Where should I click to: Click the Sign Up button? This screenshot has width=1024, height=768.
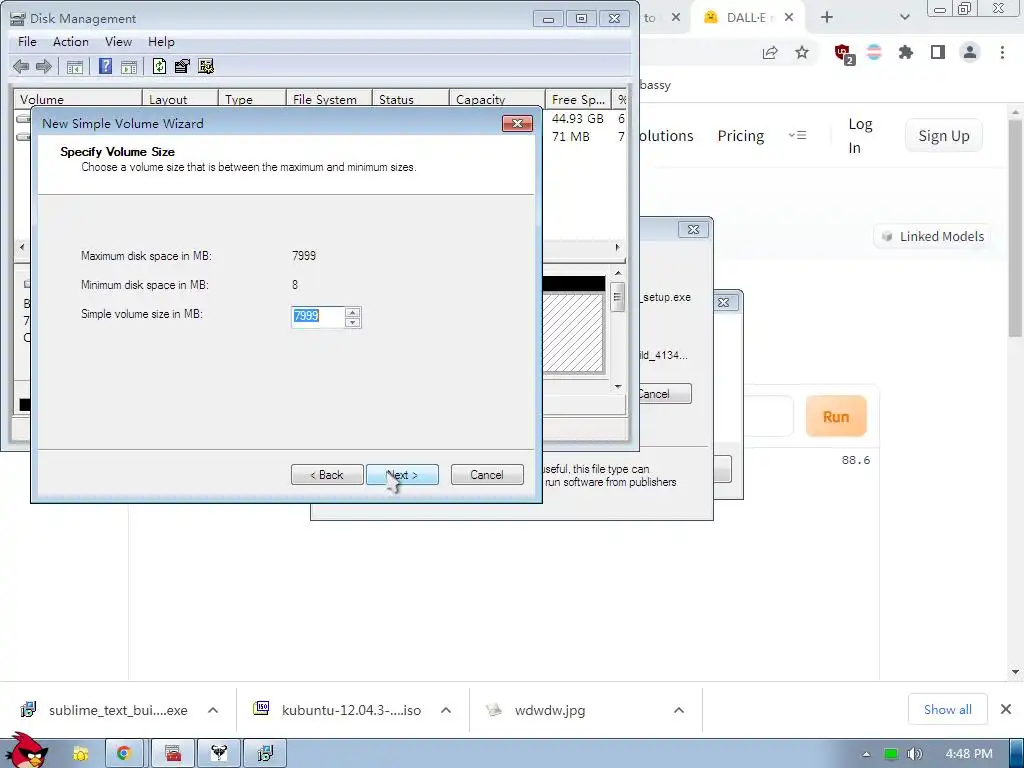click(944, 136)
